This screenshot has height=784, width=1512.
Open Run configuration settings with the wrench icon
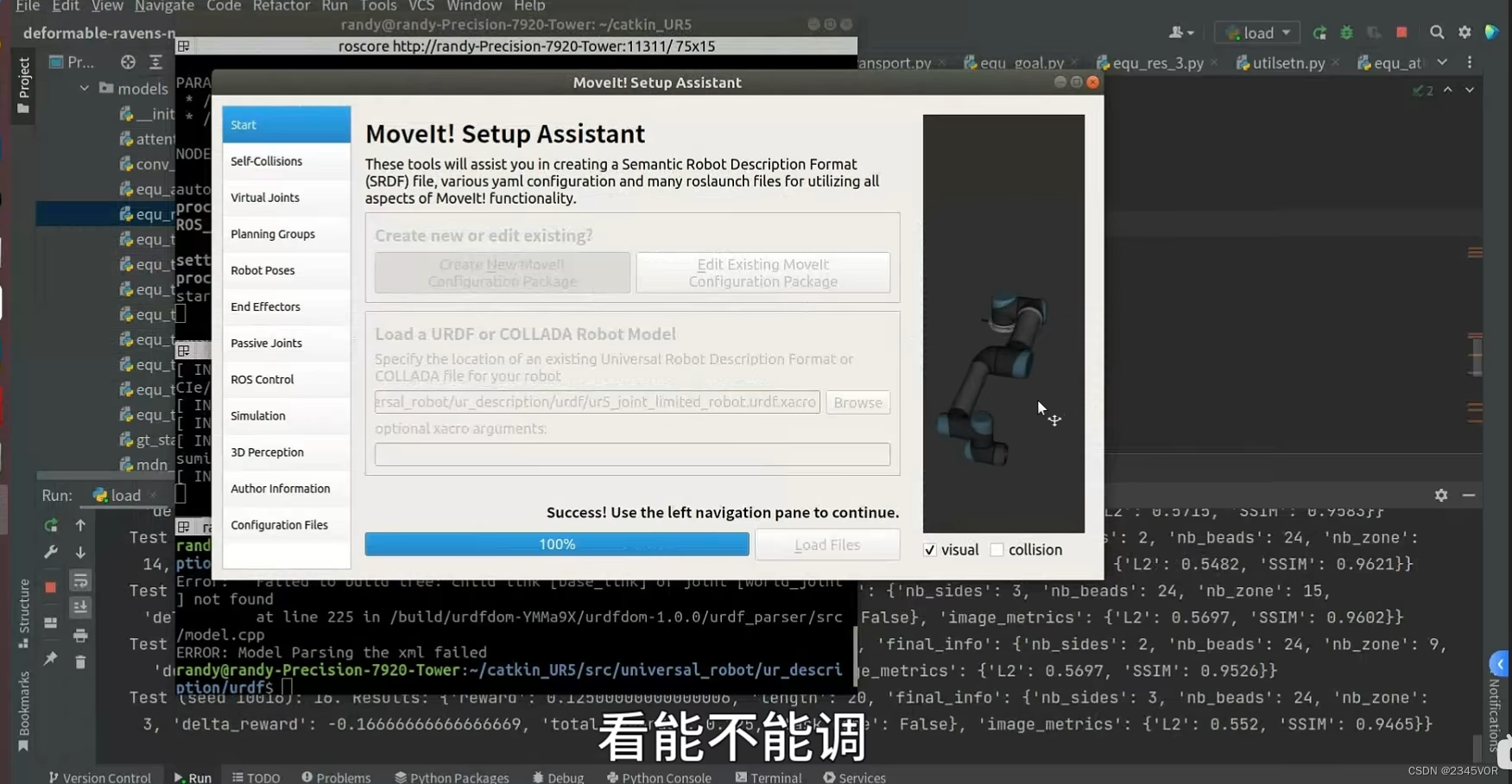(50, 553)
